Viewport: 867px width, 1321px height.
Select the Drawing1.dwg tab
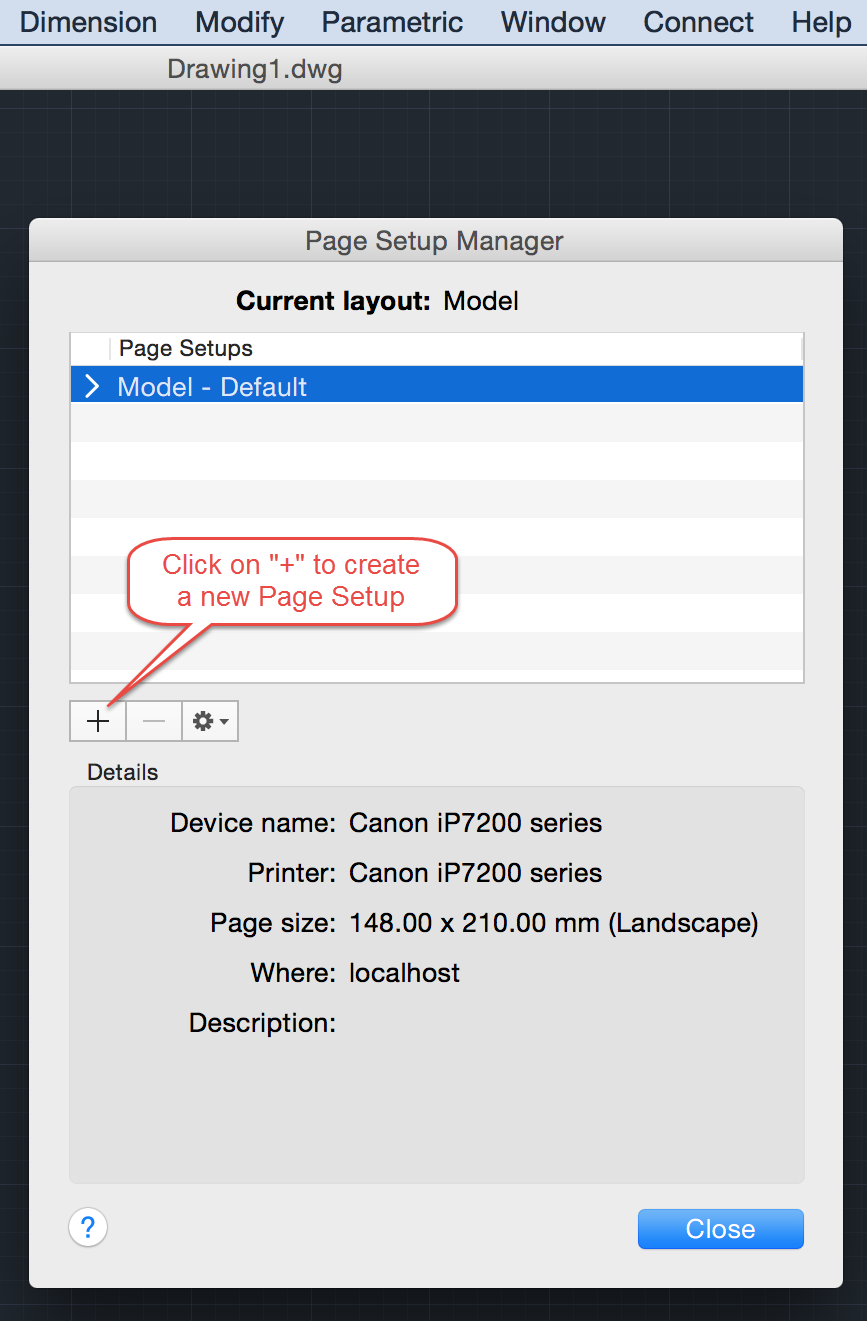coord(255,69)
